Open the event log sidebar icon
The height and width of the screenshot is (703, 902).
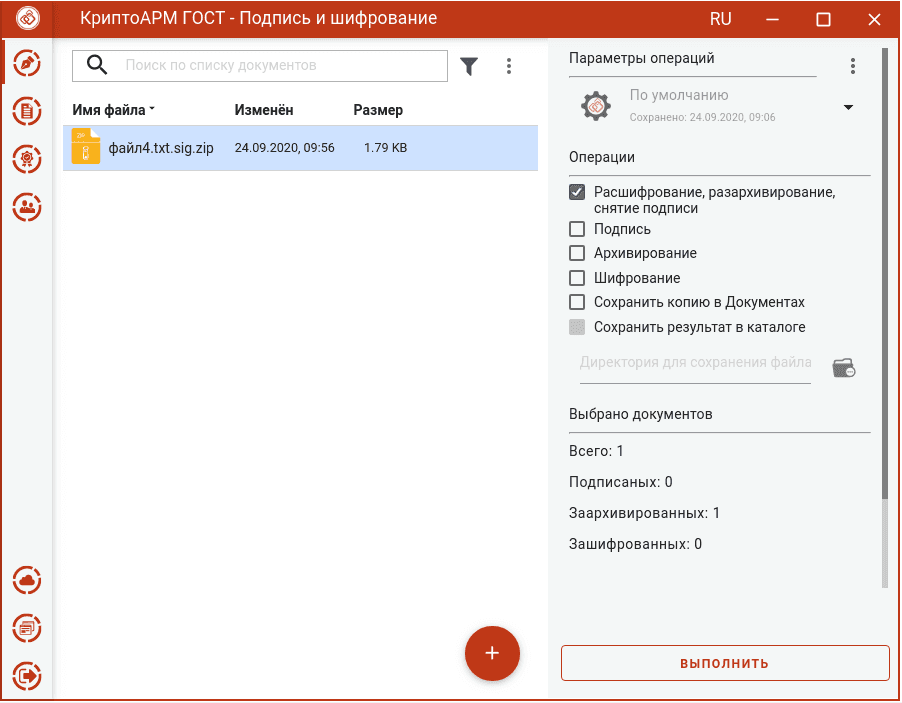tap(27, 628)
